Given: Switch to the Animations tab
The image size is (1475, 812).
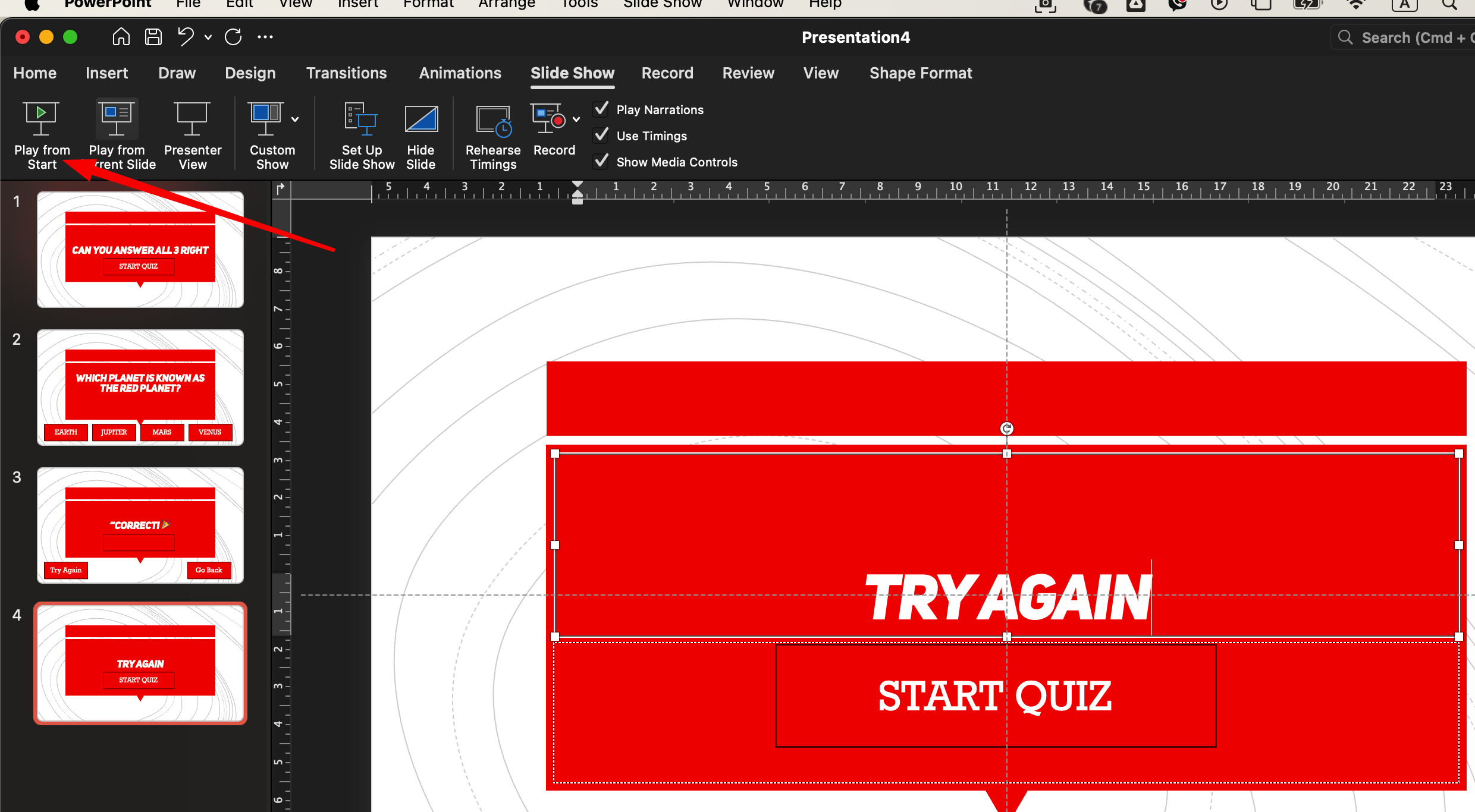Looking at the screenshot, I should pyautogui.click(x=460, y=73).
